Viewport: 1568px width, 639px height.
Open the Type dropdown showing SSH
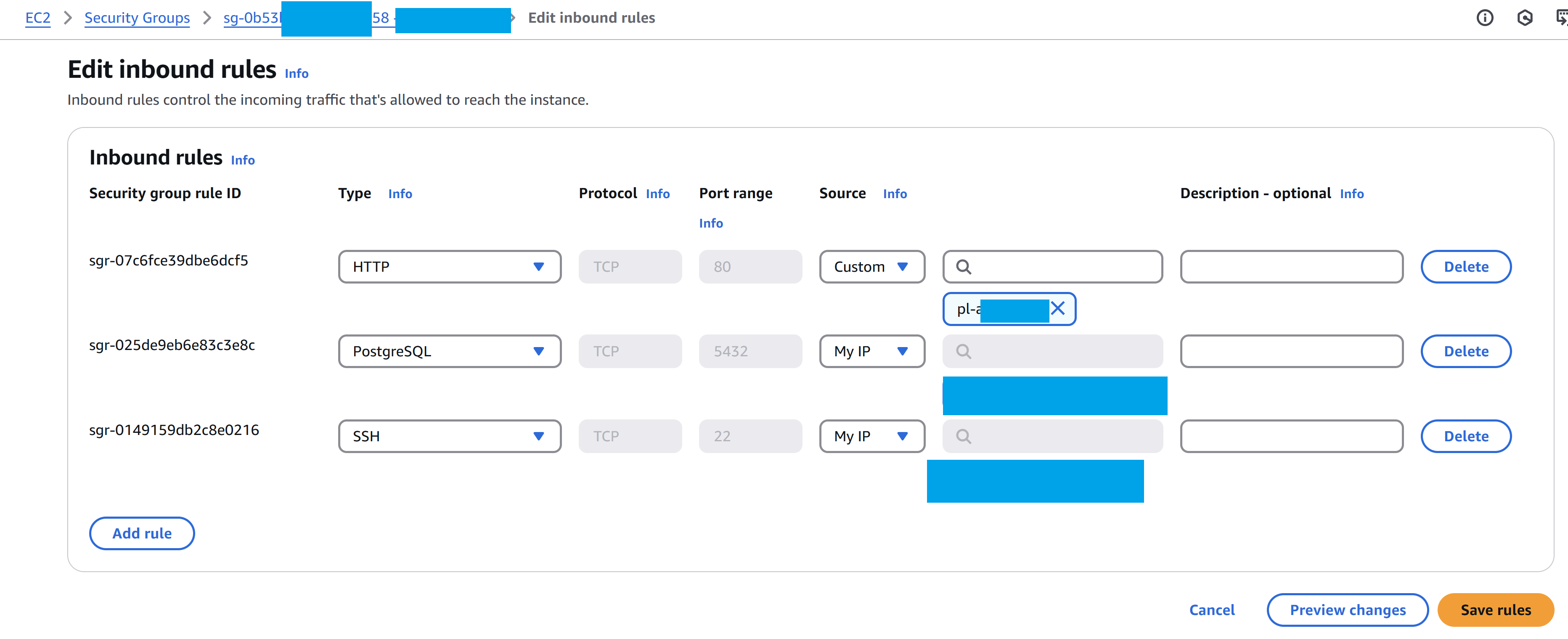tap(449, 436)
